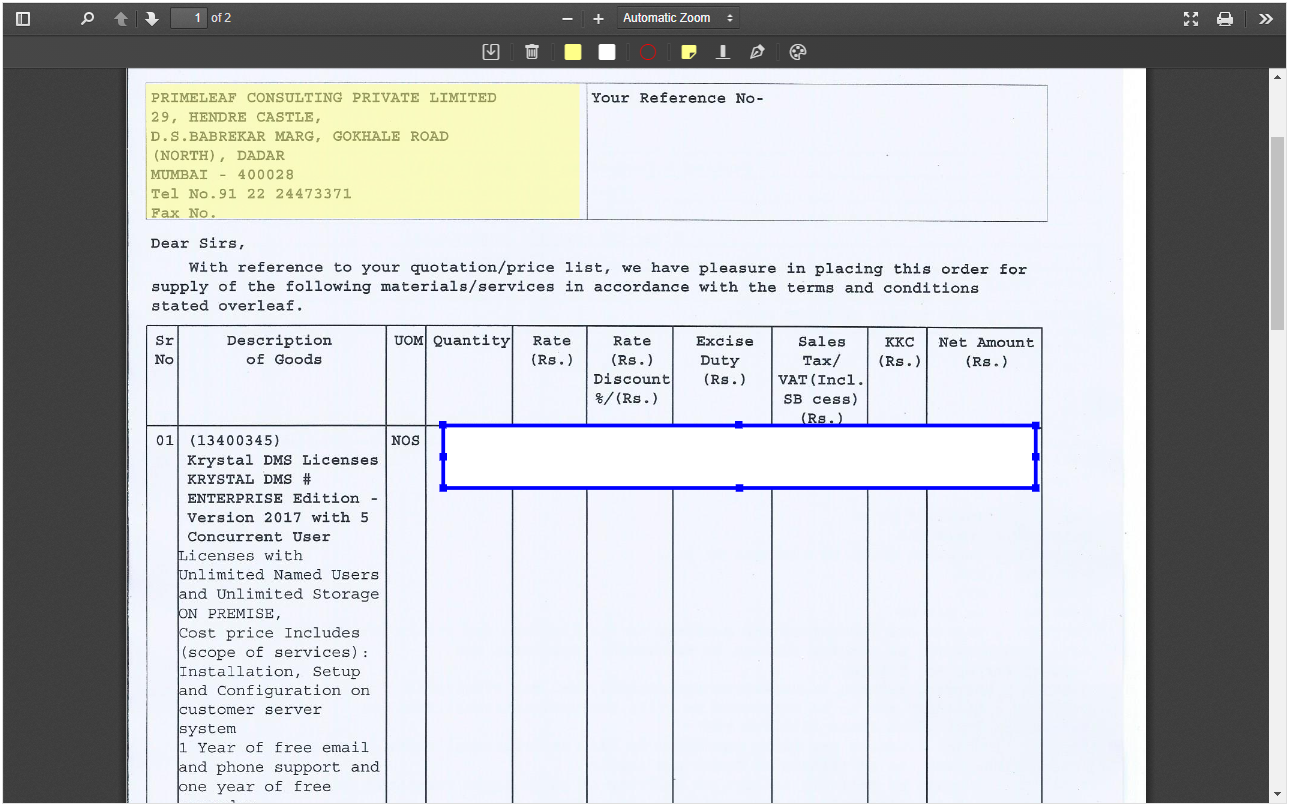Viewport: 1291px width, 809px height.
Task: Open the color palette picker
Action: [x=798, y=52]
